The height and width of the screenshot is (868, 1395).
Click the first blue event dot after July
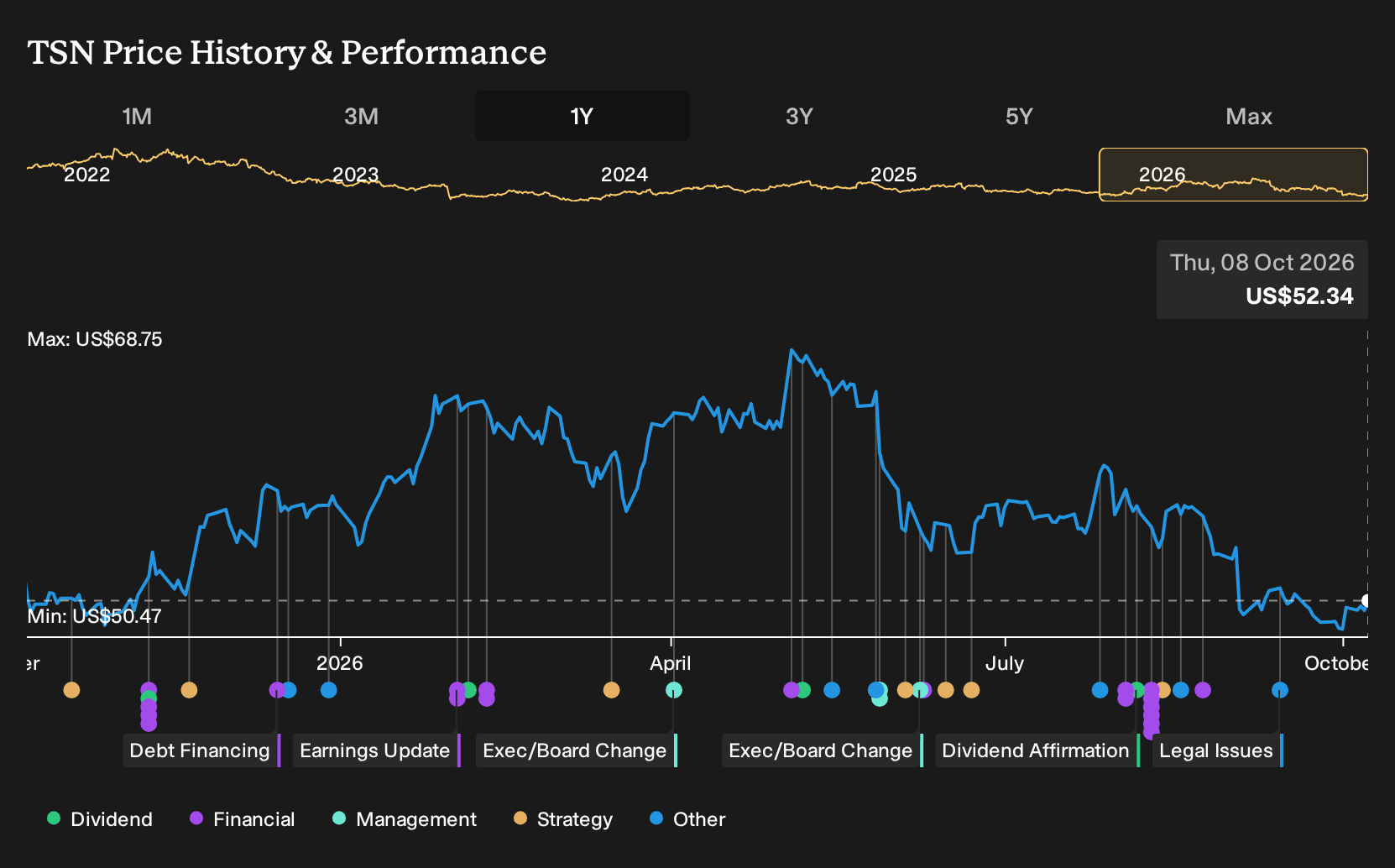click(1100, 690)
